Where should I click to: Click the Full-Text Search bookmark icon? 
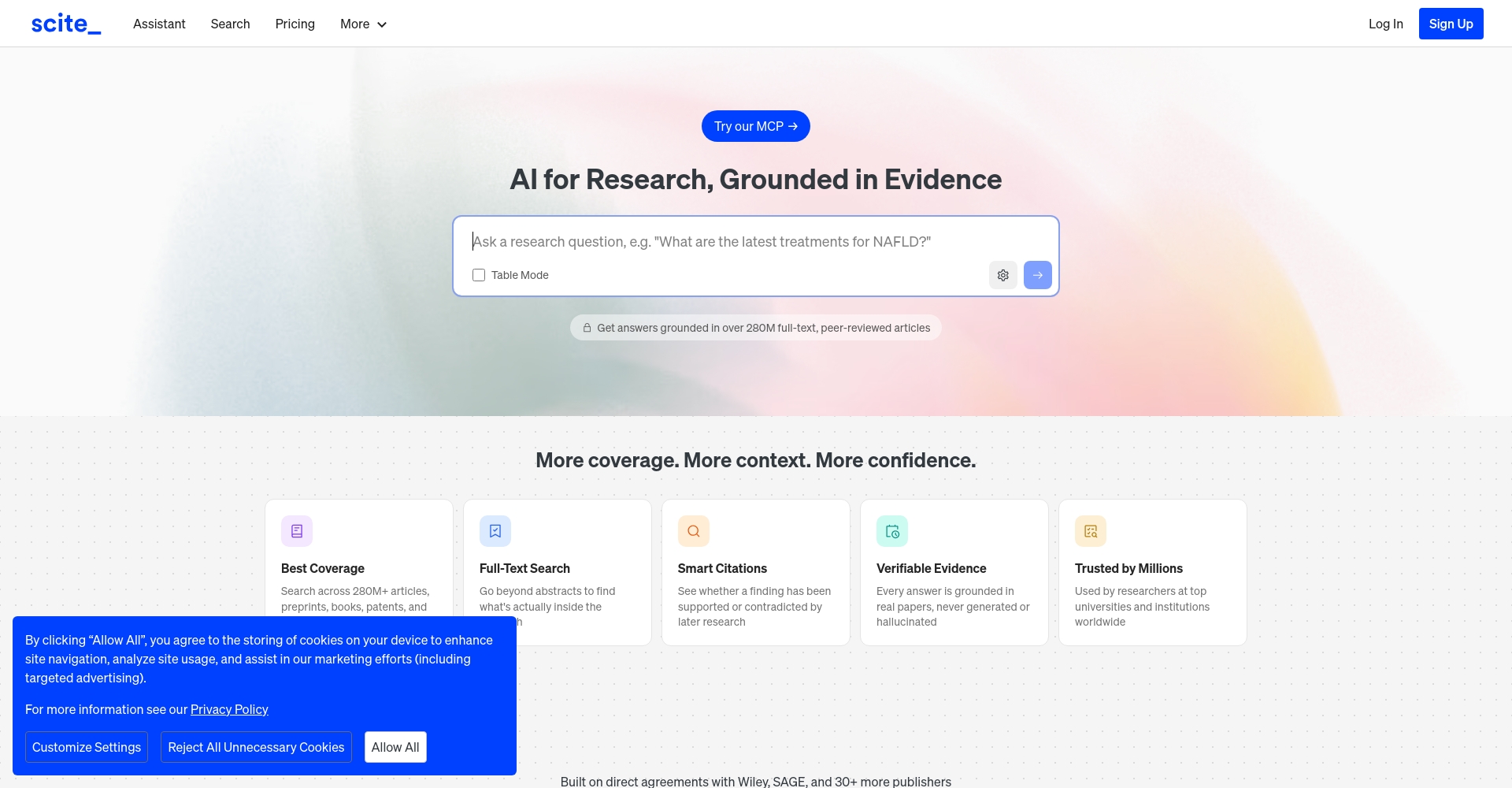click(495, 531)
